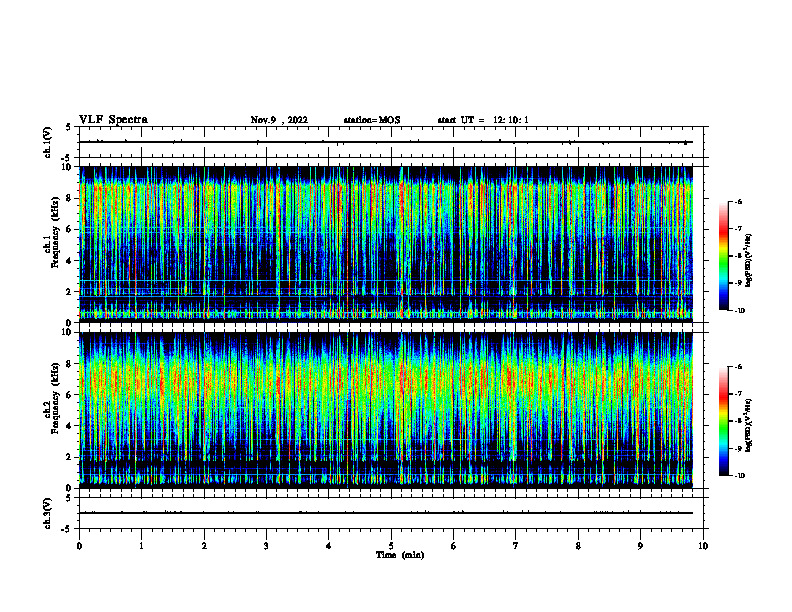The image size is (792, 612).
Task: Click the ch.1 spectrogram color bar
Action: coord(724,256)
